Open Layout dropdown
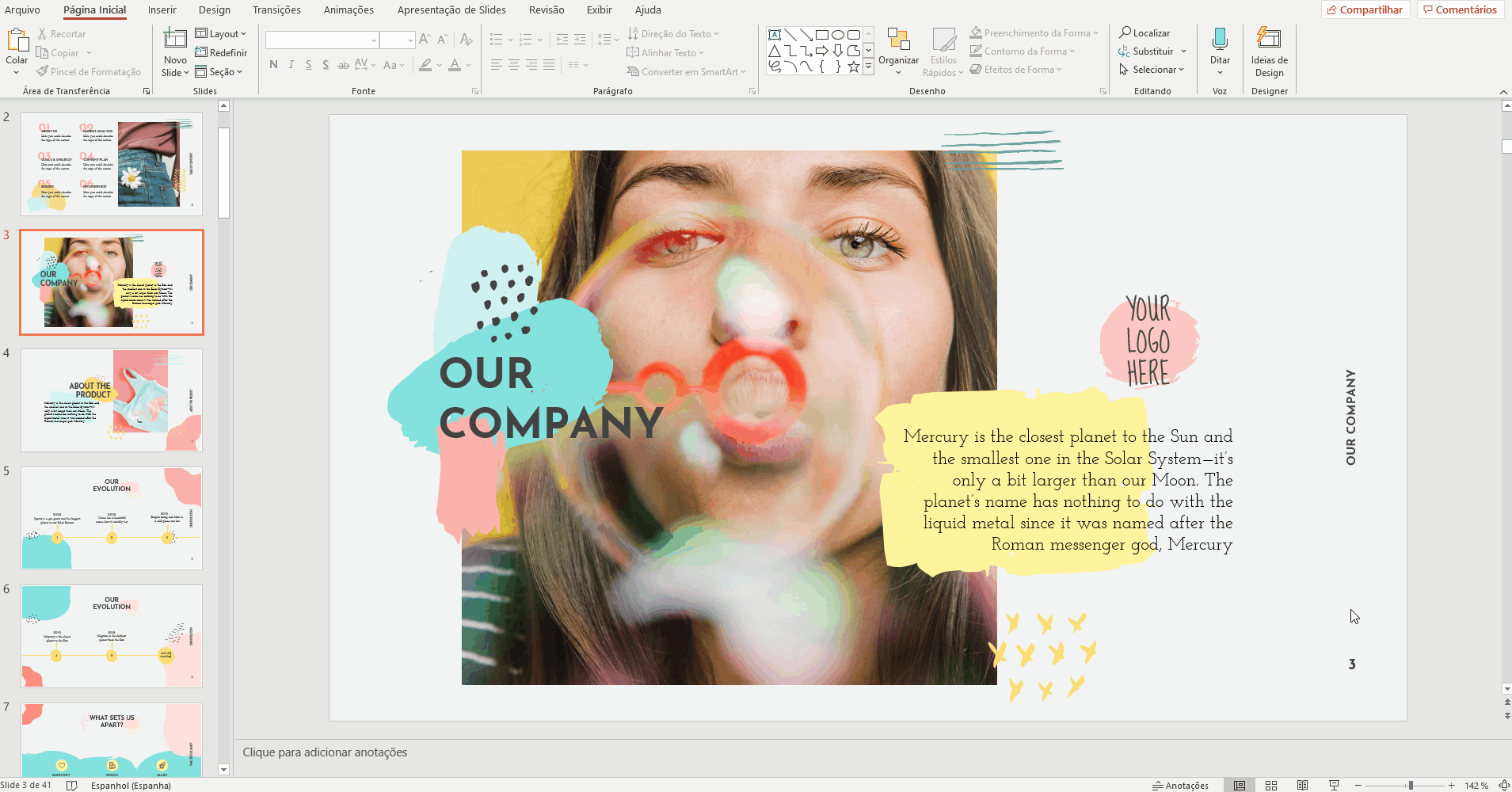 tap(221, 34)
